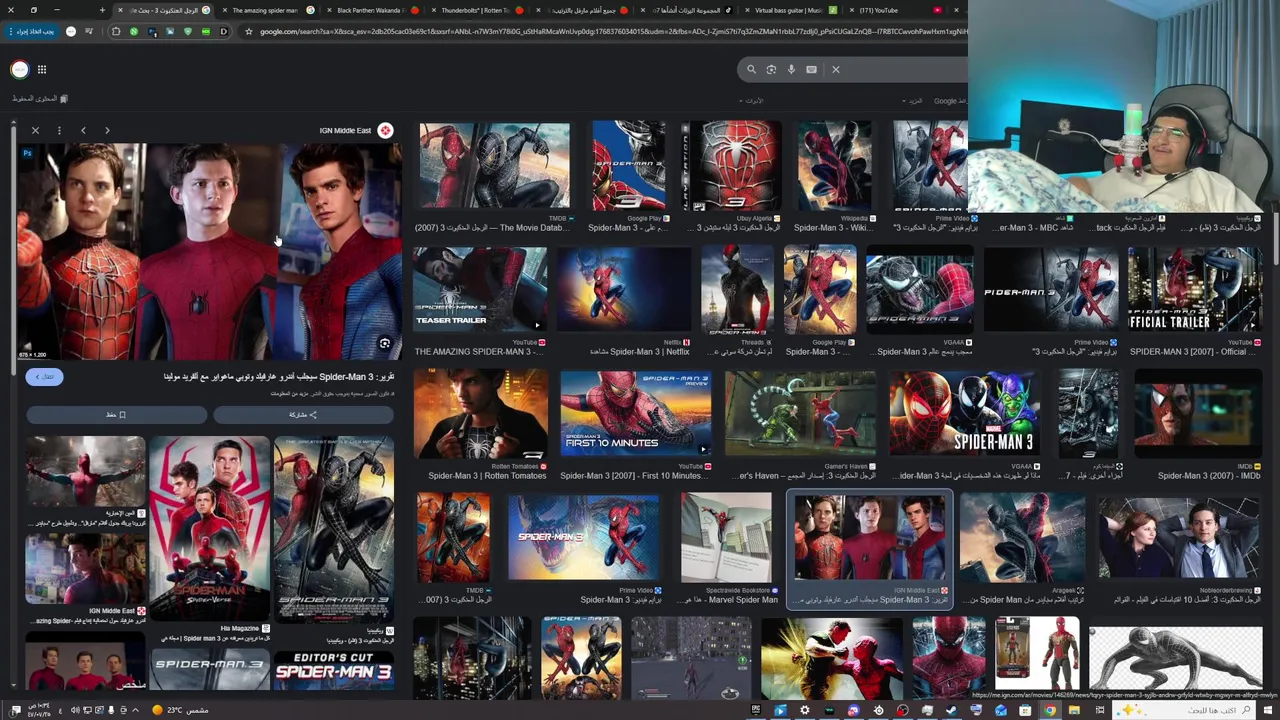Open the Spider-Man action figure thumbnail
The width and height of the screenshot is (1280, 720).
[x=1037, y=655]
